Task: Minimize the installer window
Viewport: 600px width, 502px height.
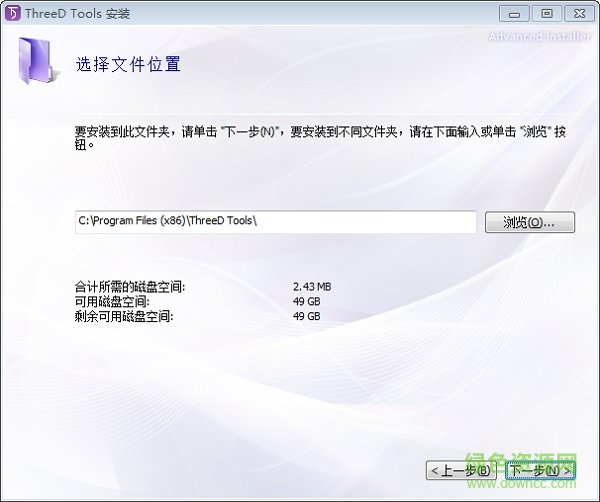Action: [x=514, y=14]
